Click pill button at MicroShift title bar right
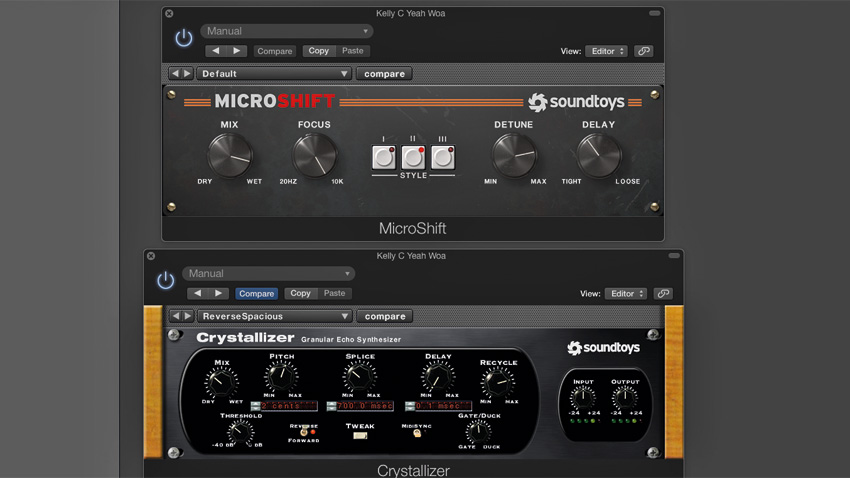This screenshot has height=478, width=850. point(655,13)
